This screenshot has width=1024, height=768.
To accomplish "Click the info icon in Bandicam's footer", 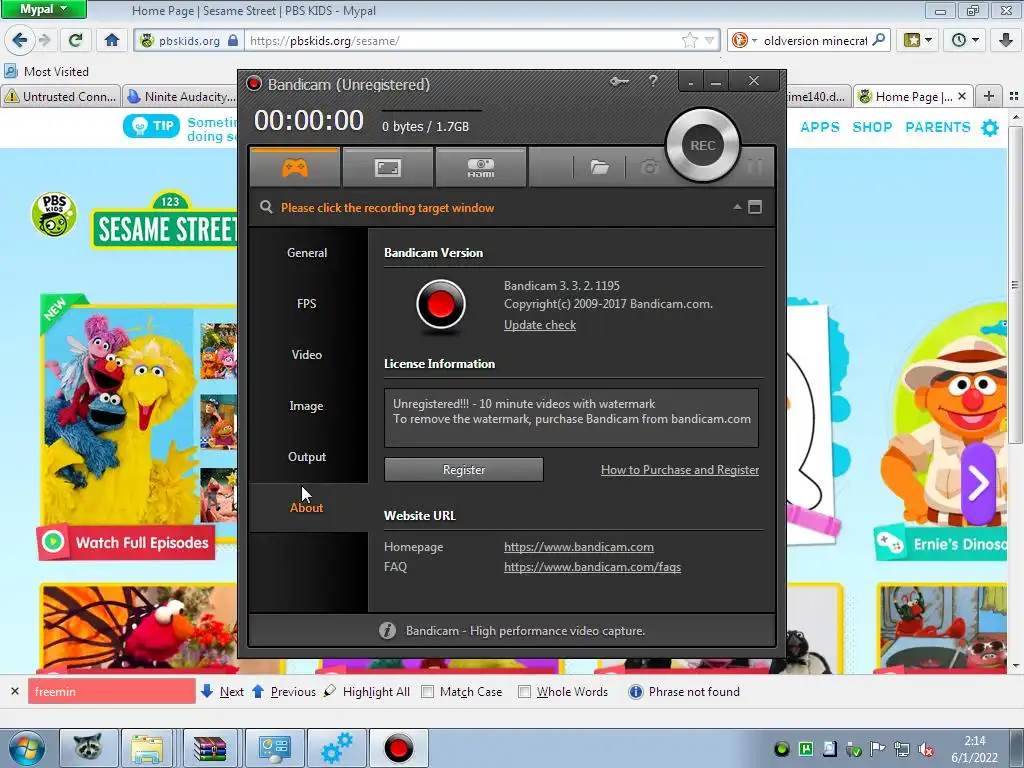I will pos(387,630).
